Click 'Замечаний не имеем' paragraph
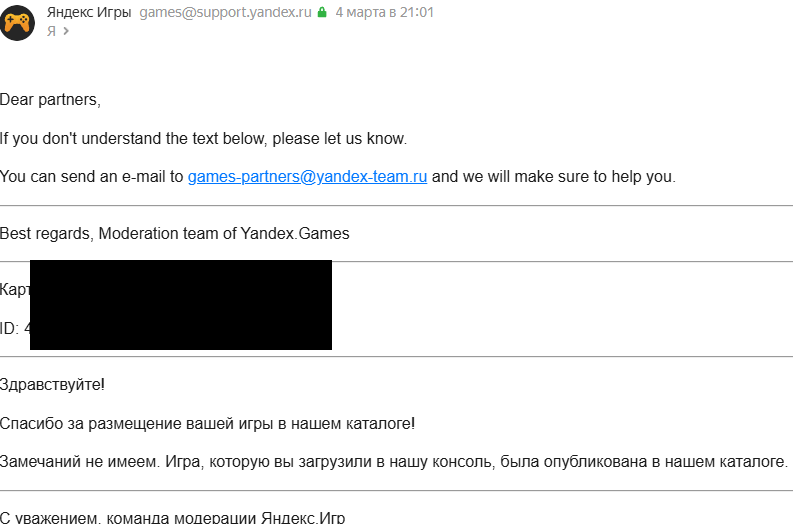This screenshot has width=793, height=524. tap(393, 462)
